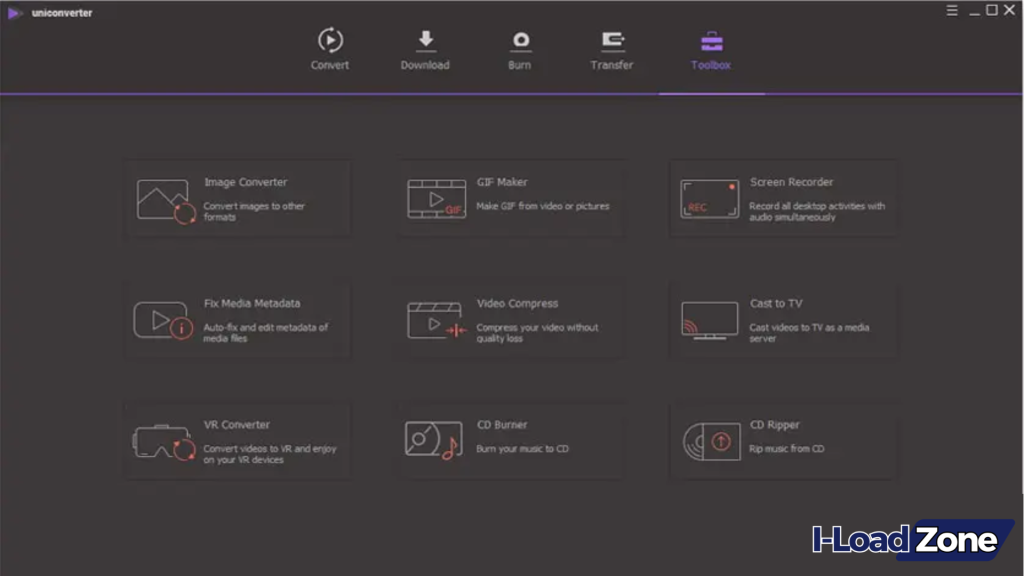Click 'Compress your video without quality loss'

tap(537, 333)
